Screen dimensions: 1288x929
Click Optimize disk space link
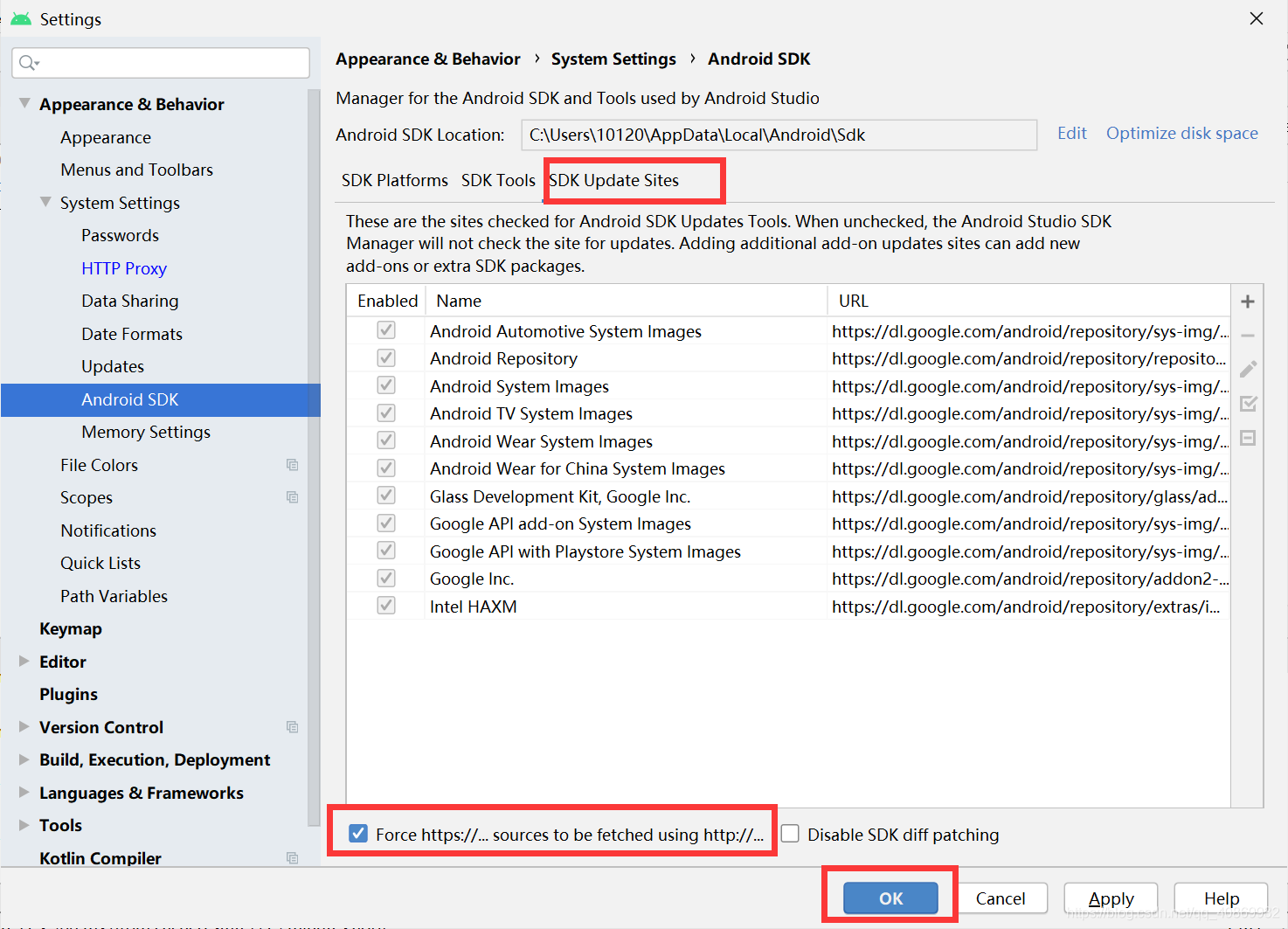tap(1182, 133)
